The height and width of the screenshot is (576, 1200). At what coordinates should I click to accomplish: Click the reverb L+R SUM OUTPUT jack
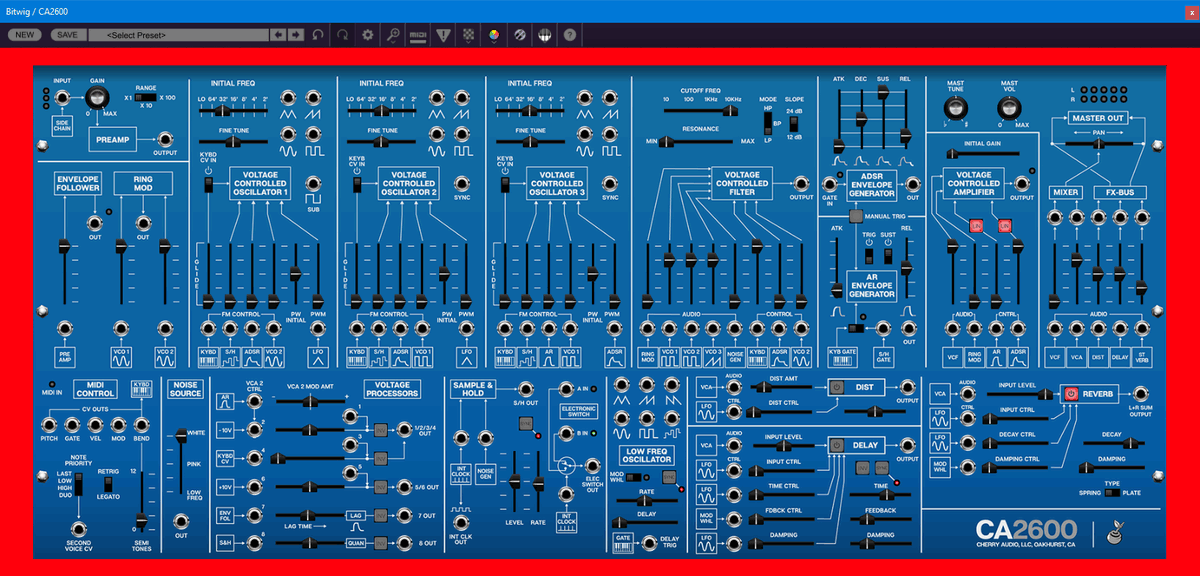click(x=1140, y=394)
